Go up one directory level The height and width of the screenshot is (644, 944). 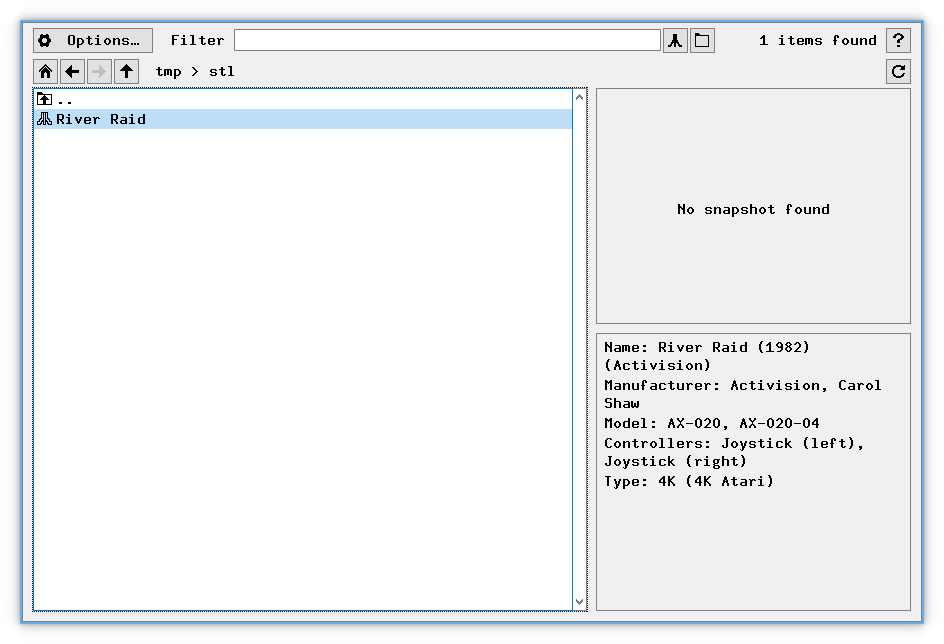(x=126, y=72)
